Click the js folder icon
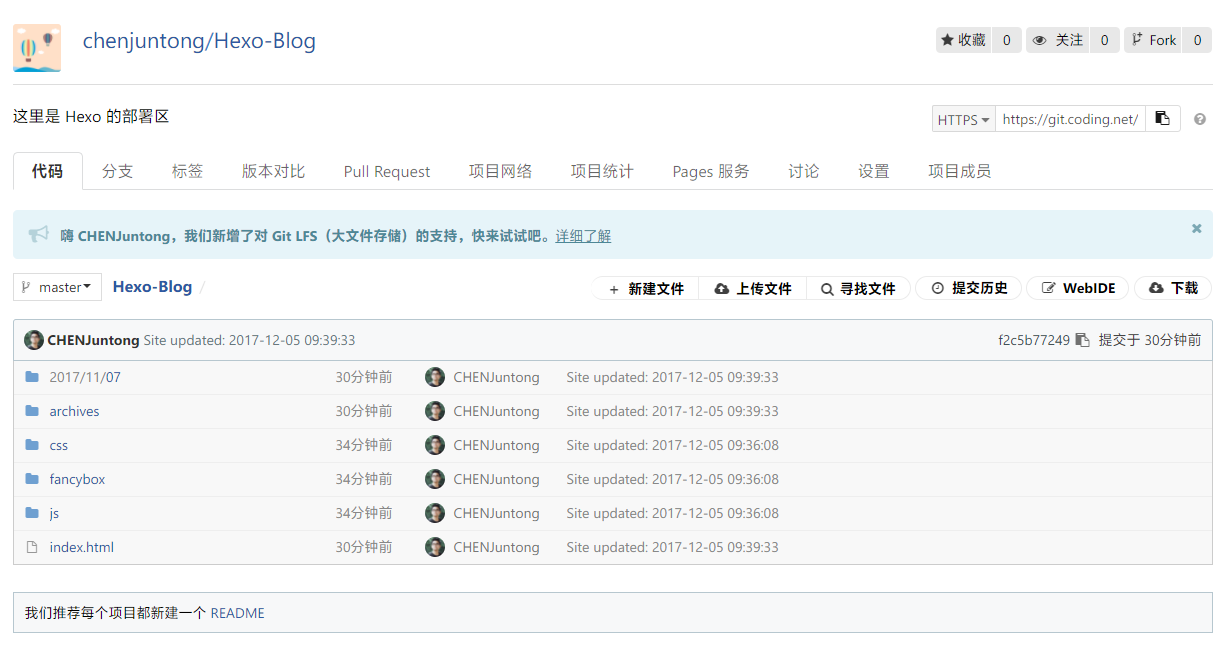Screen dimensions: 1219x656 32,513
